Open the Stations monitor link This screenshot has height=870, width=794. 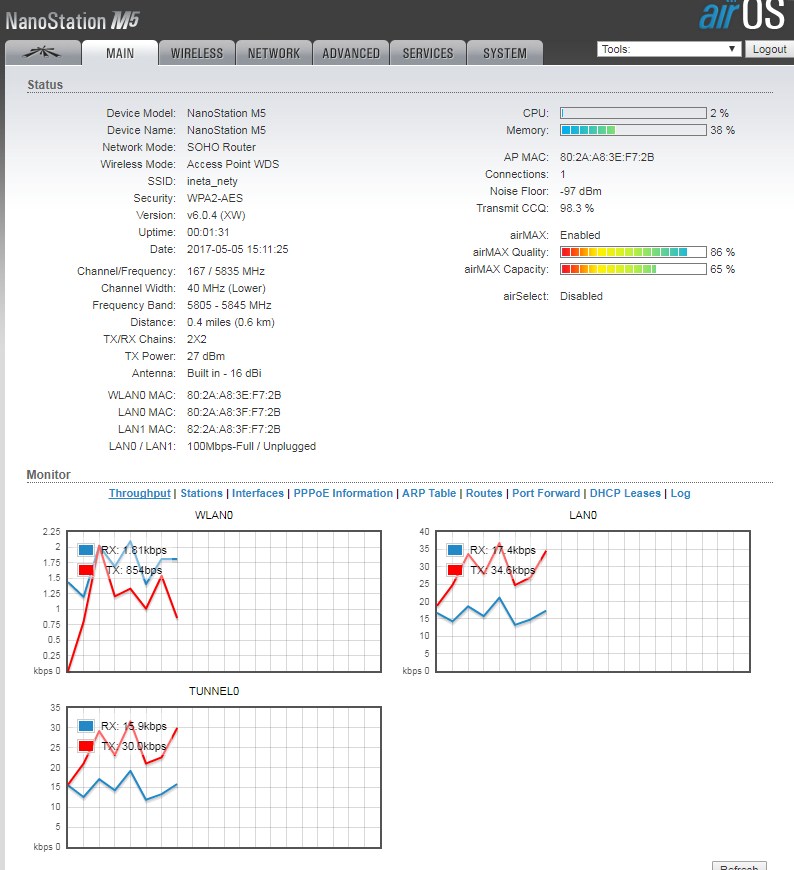(x=201, y=493)
